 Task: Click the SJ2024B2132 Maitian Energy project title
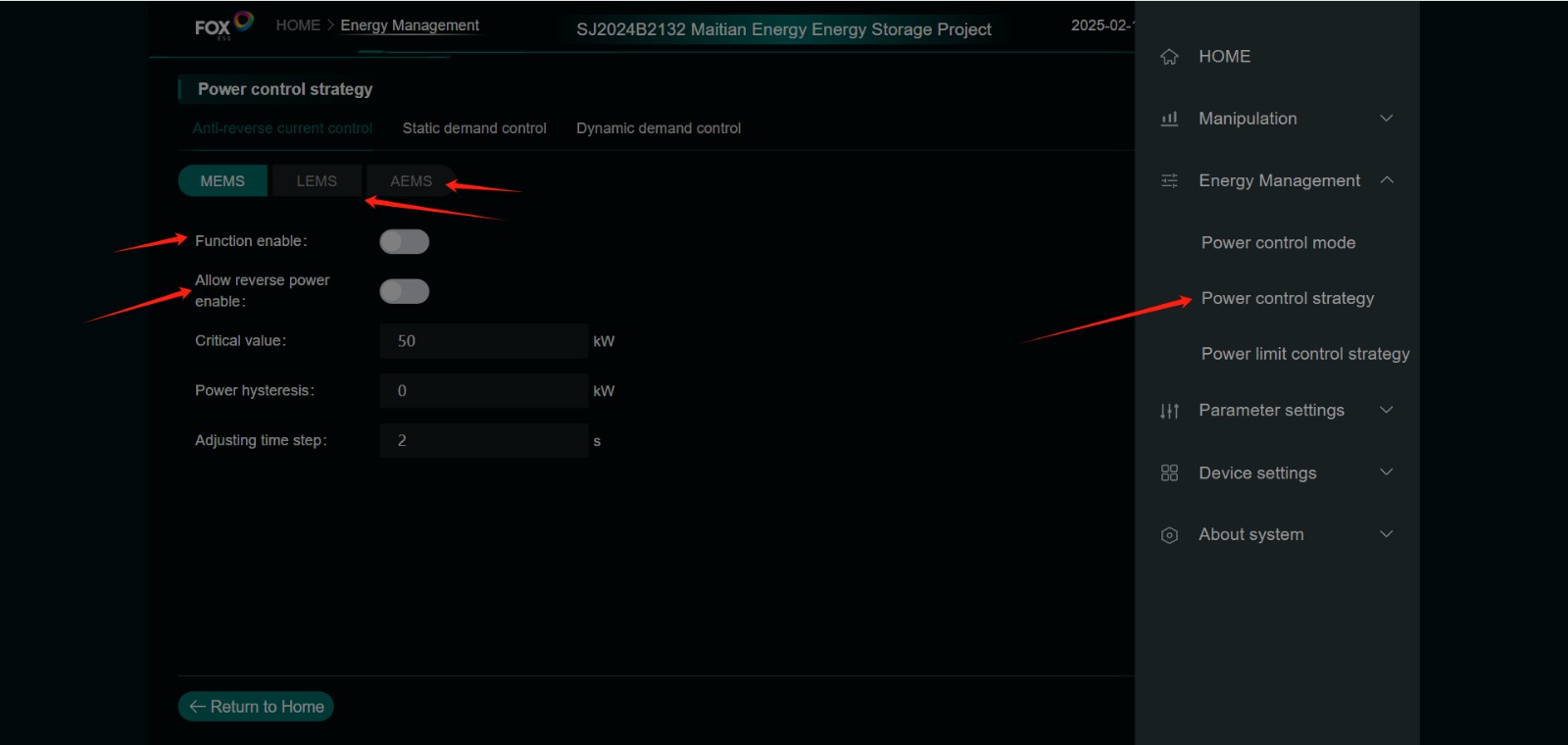(784, 29)
